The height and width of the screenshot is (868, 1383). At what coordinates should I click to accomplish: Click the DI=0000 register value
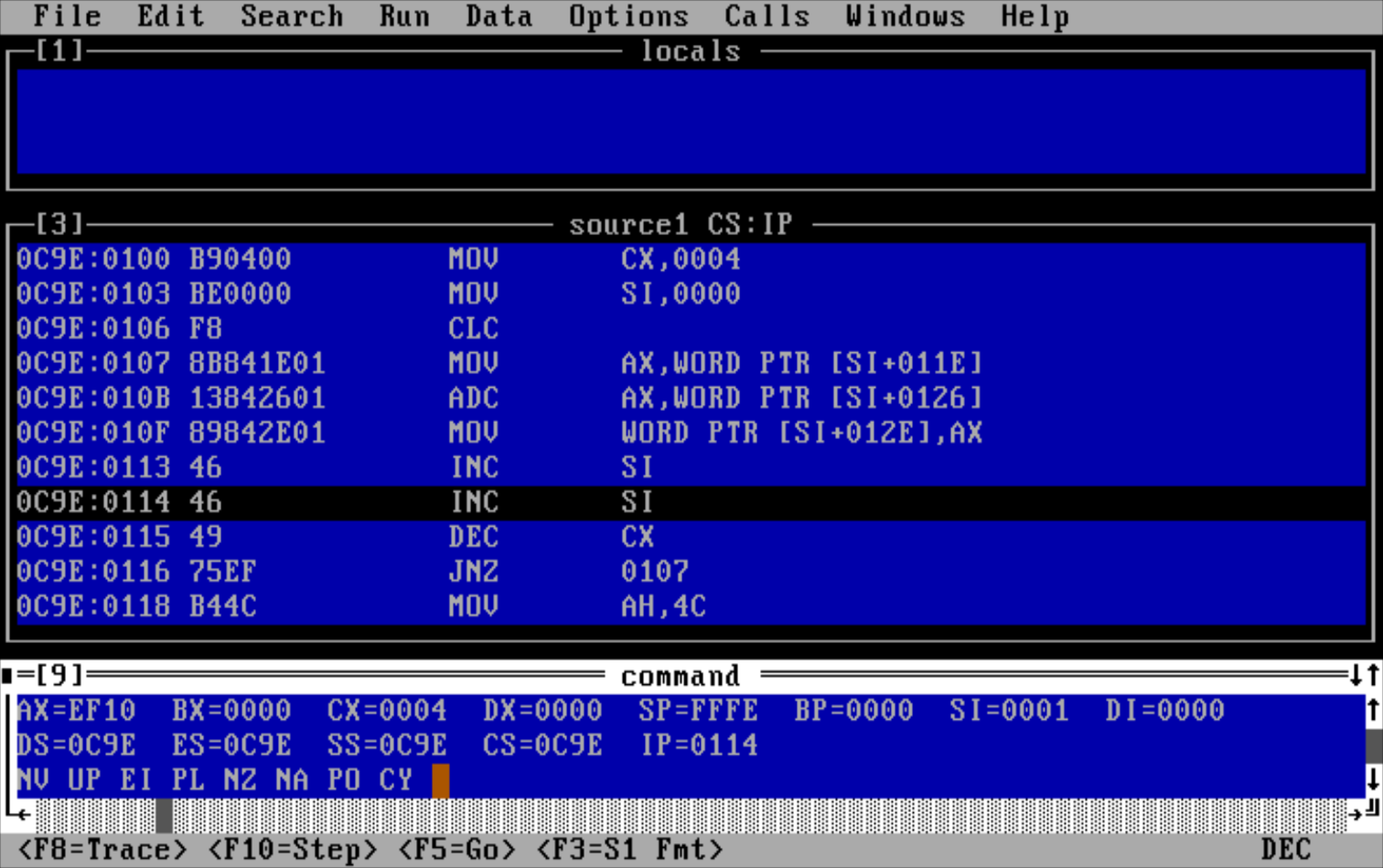click(x=1165, y=711)
